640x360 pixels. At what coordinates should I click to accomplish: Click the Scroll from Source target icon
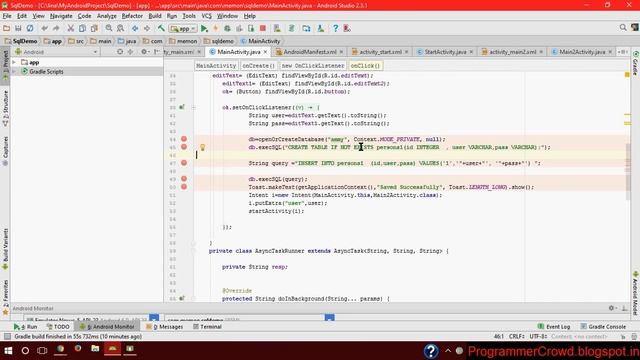click(x=120, y=52)
